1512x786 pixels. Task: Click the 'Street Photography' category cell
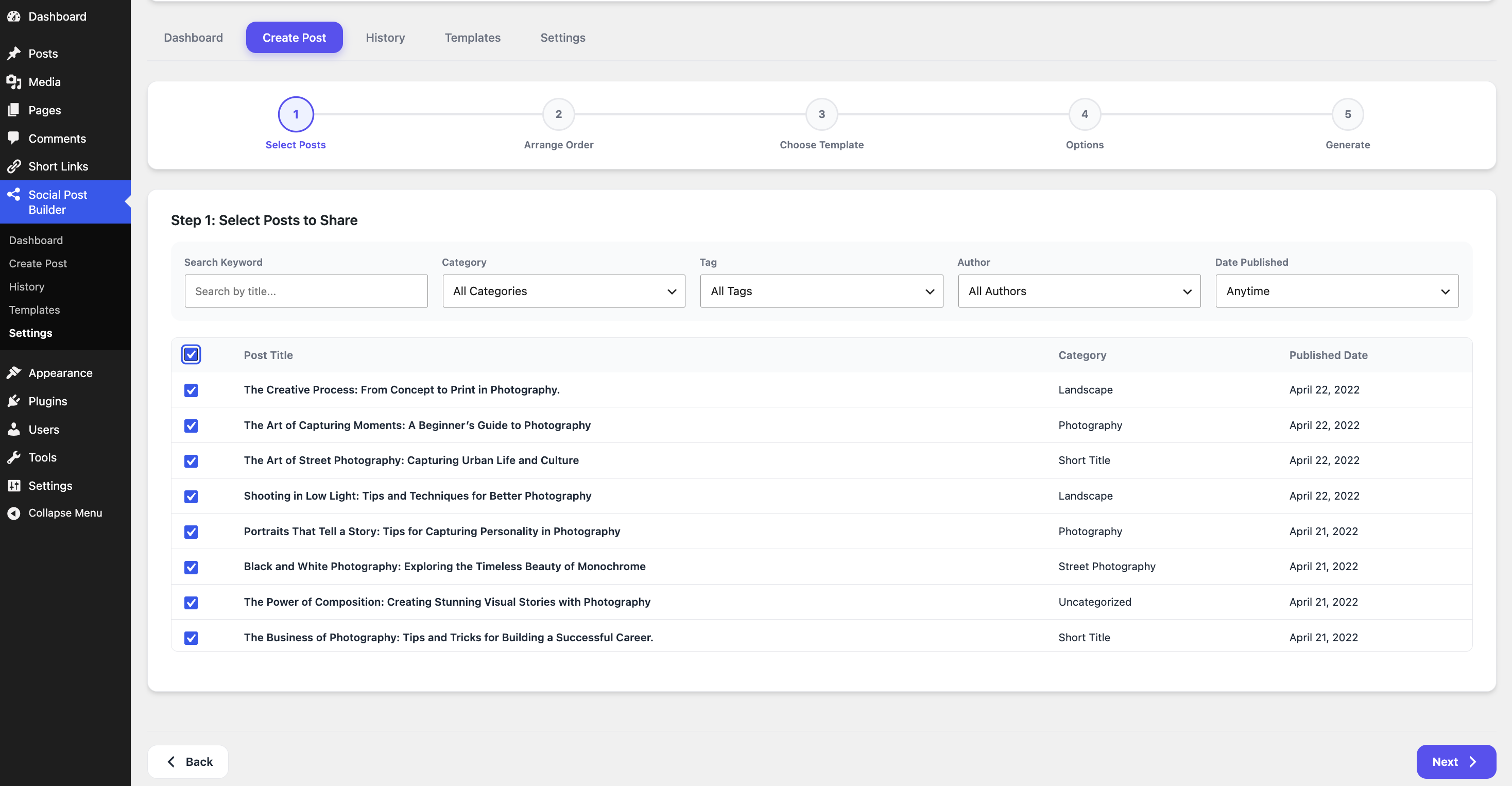pos(1106,567)
